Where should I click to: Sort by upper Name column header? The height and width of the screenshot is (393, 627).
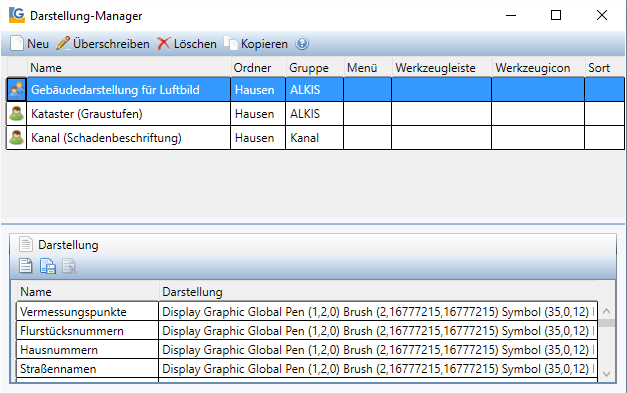pos(128,68)
